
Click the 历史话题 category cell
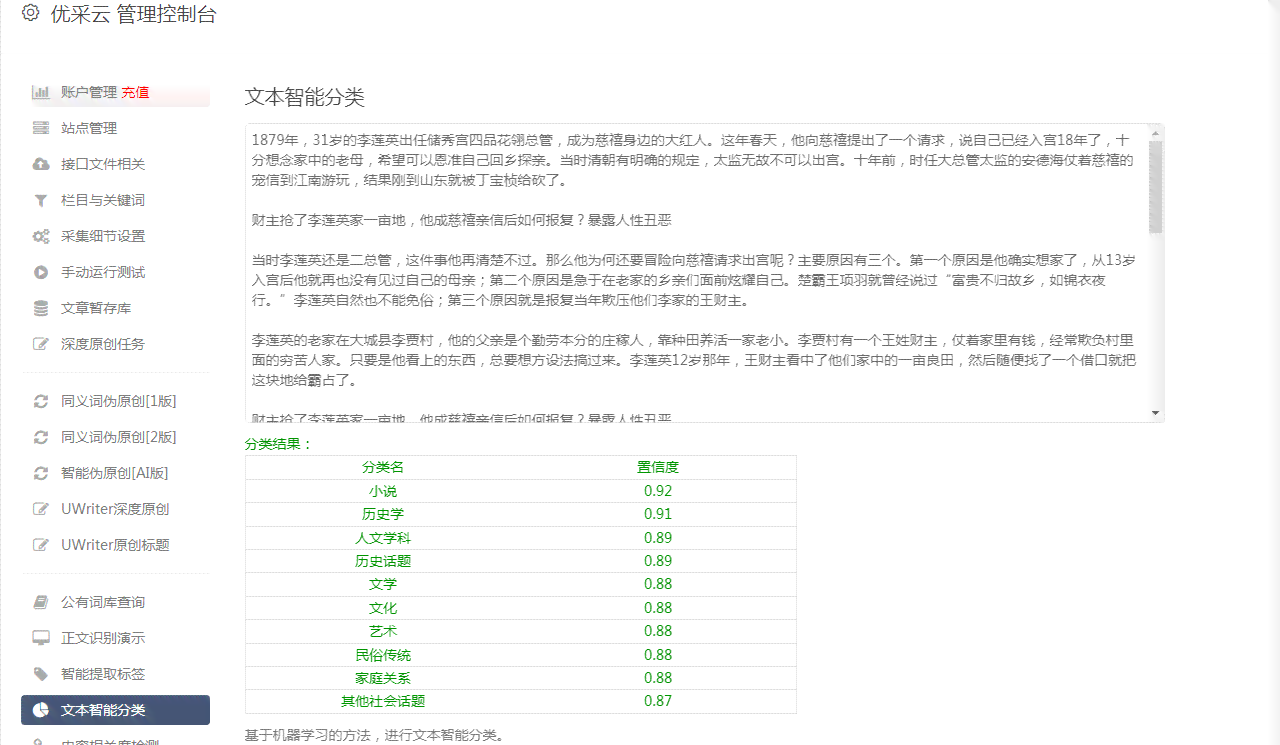(383, 561)
